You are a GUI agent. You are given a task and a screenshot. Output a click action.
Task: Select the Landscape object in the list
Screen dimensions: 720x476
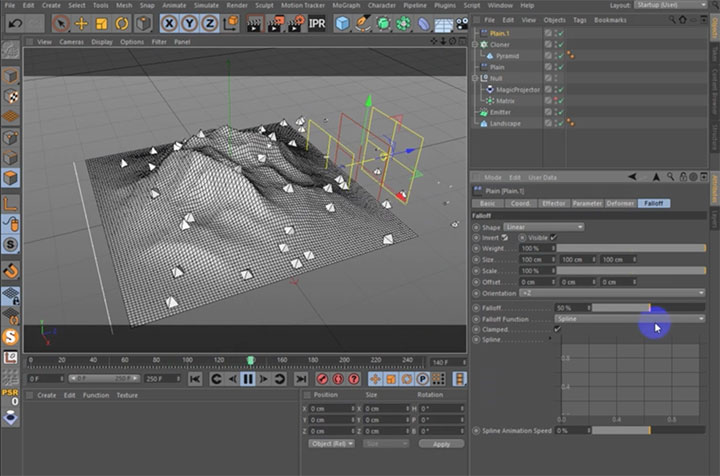point(505,124)
